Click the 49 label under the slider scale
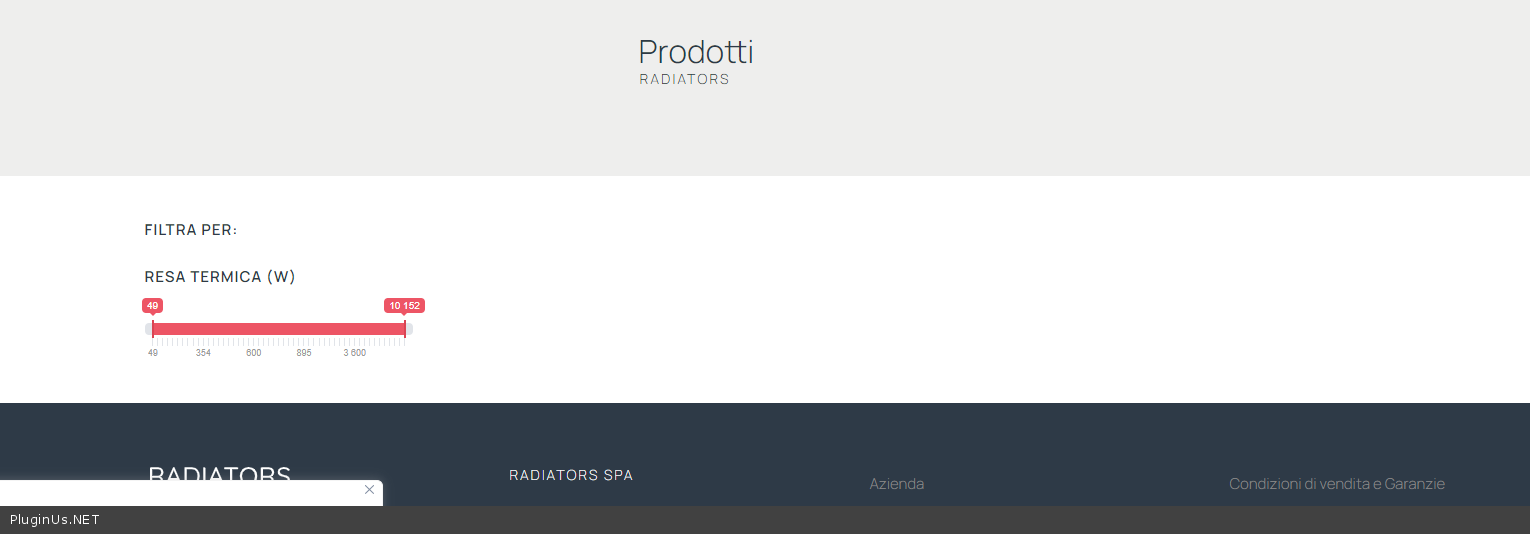Screen dimensions: 1530x534 click(153, 353)
